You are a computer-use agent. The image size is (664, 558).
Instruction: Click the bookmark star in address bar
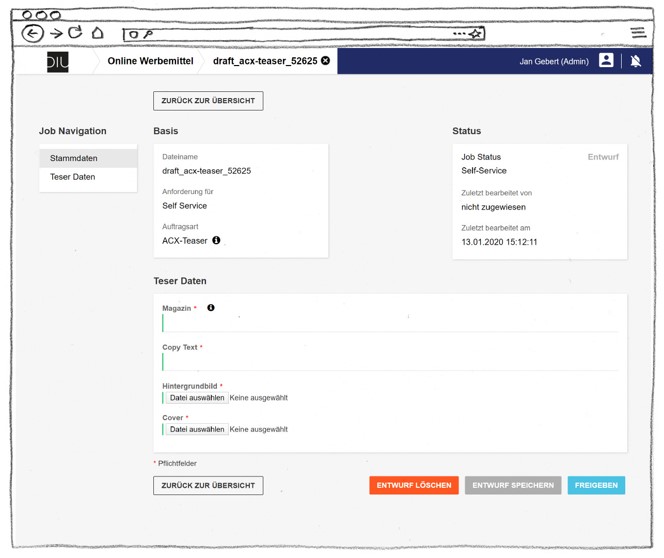tap(476, 33)
